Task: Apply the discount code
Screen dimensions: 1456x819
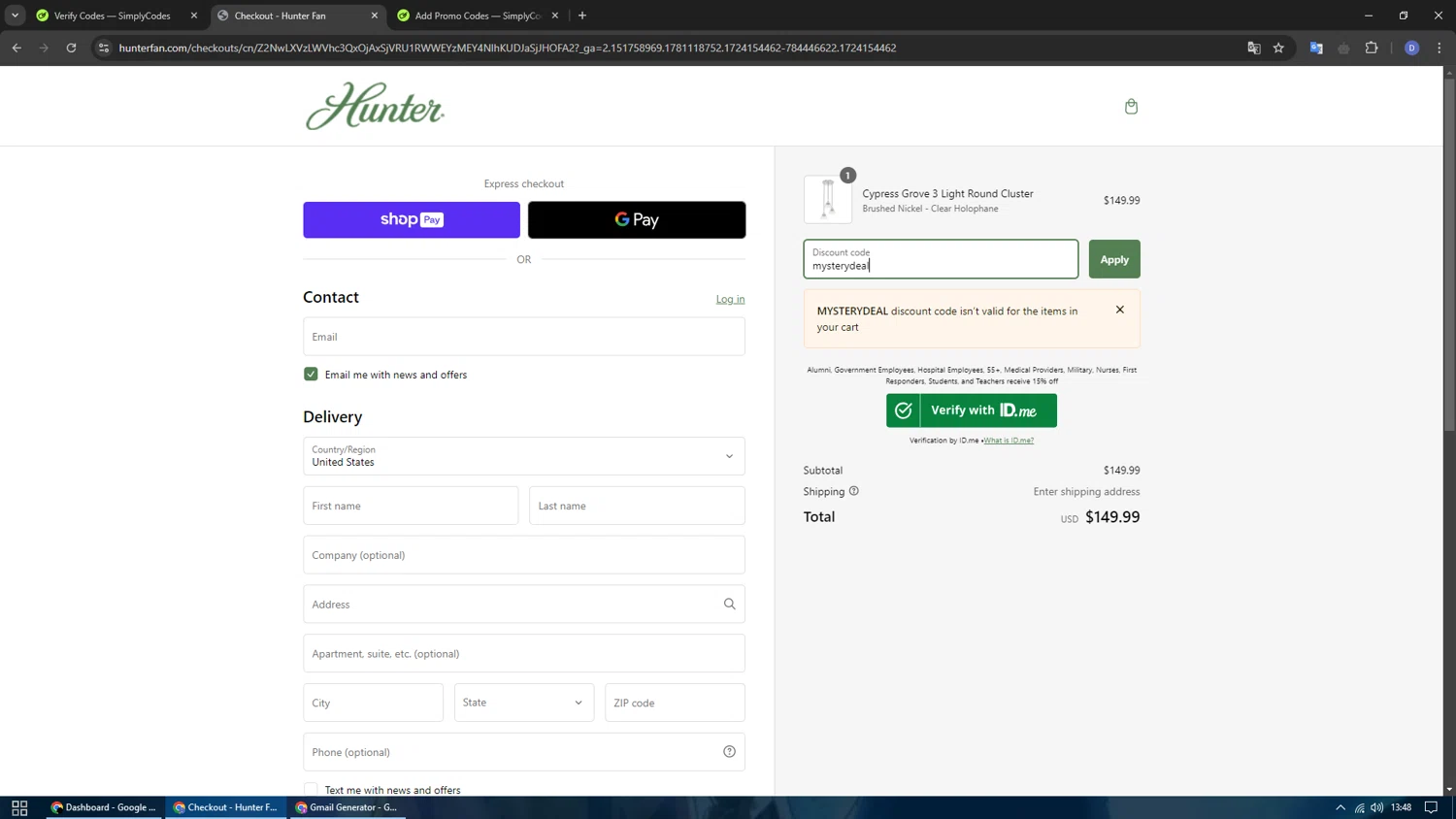Action: coord(1114,259)
